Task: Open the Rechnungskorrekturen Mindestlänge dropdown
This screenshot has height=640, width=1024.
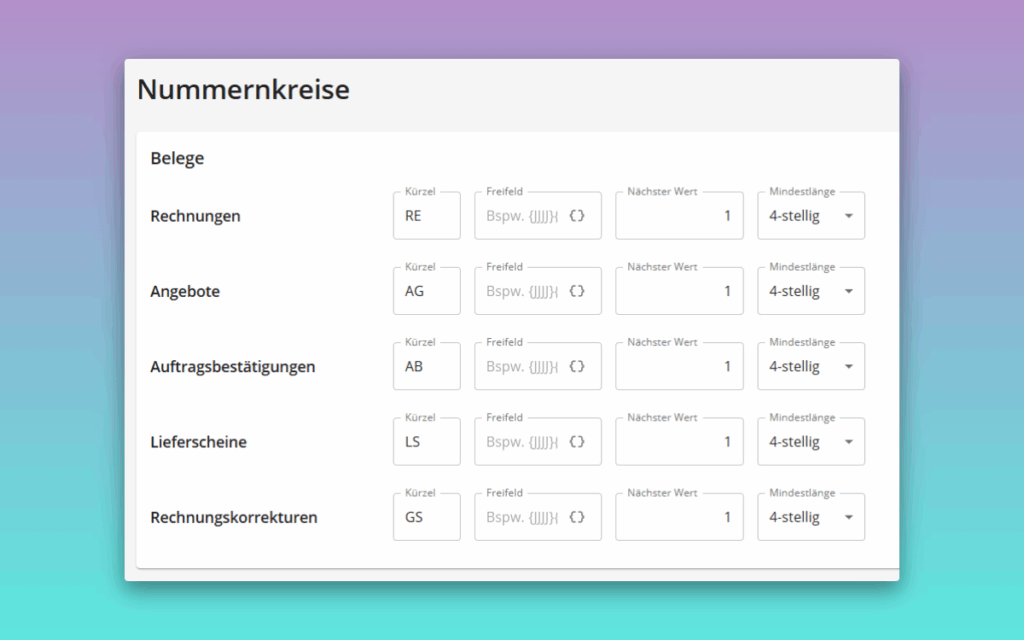Action: click(810, 518)
